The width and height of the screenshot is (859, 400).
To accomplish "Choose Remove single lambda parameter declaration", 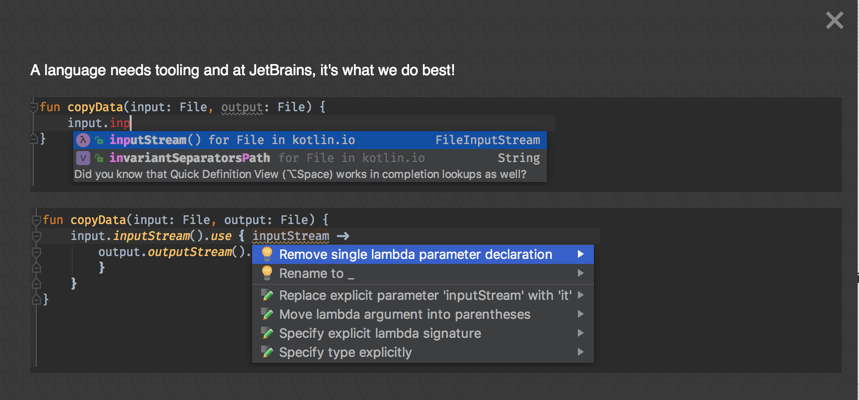I will 422,254.
